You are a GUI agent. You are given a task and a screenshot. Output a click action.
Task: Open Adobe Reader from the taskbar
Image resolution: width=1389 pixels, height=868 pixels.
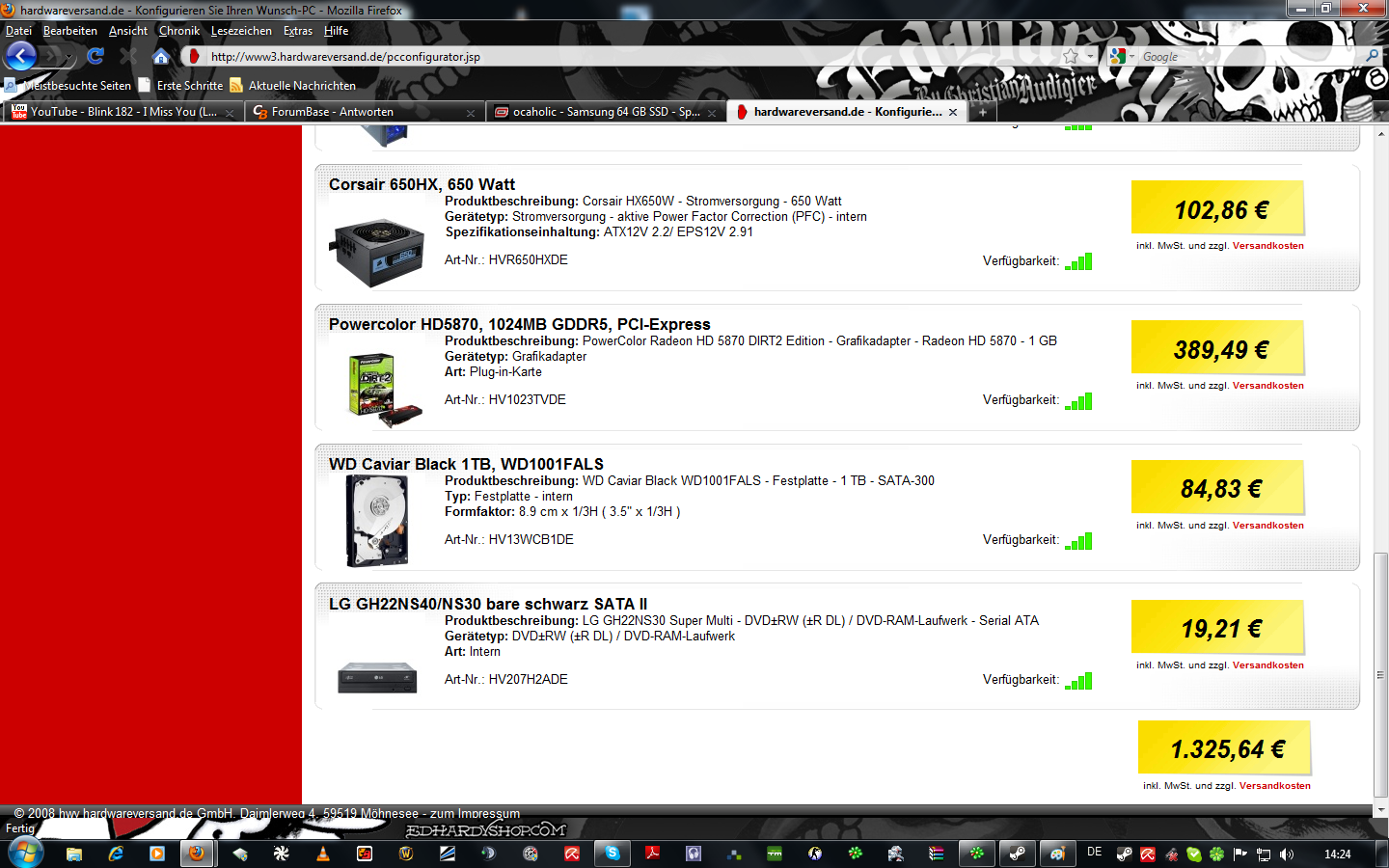653,854
